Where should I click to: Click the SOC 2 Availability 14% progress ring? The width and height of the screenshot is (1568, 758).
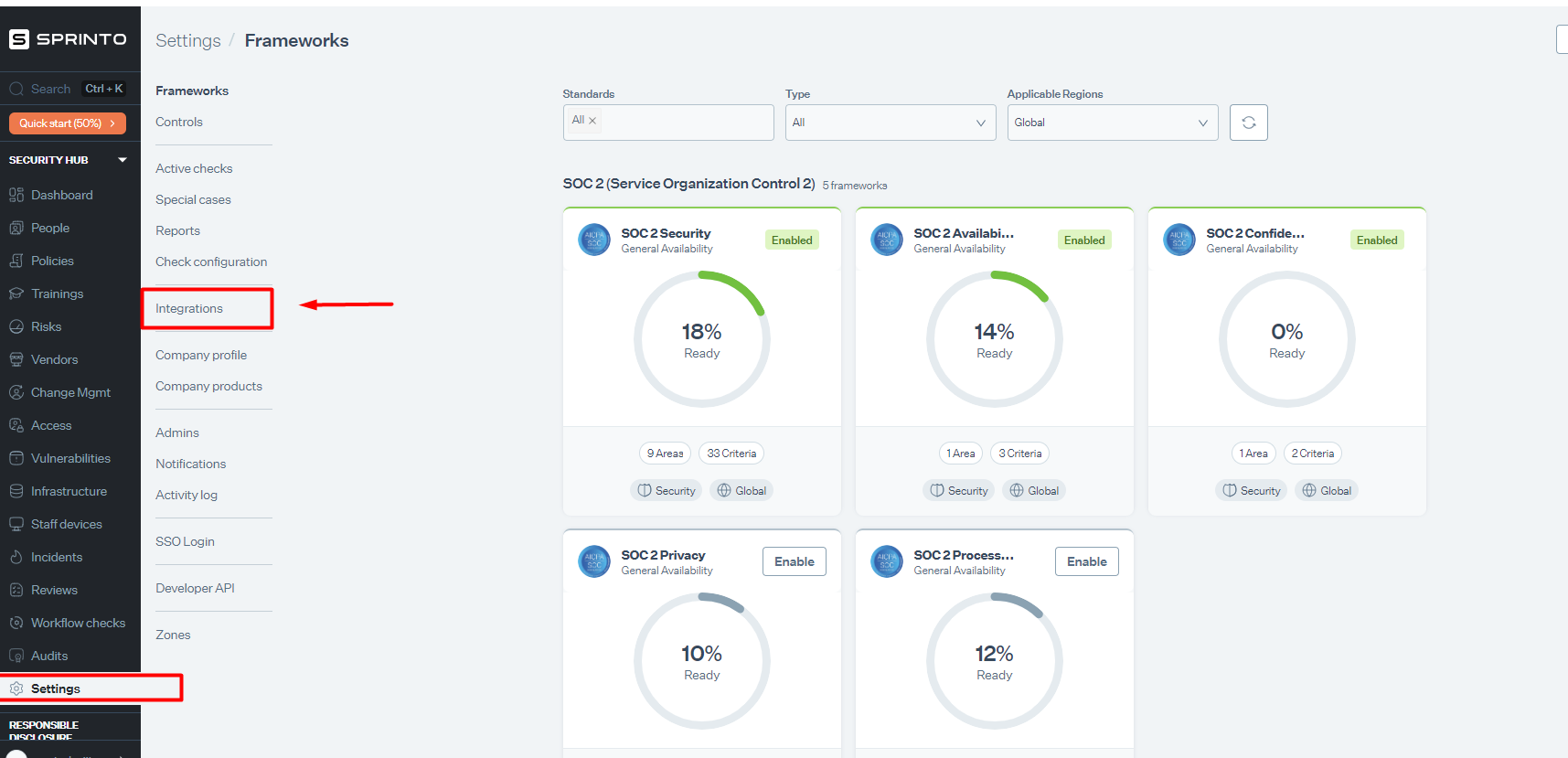point(994,339)
